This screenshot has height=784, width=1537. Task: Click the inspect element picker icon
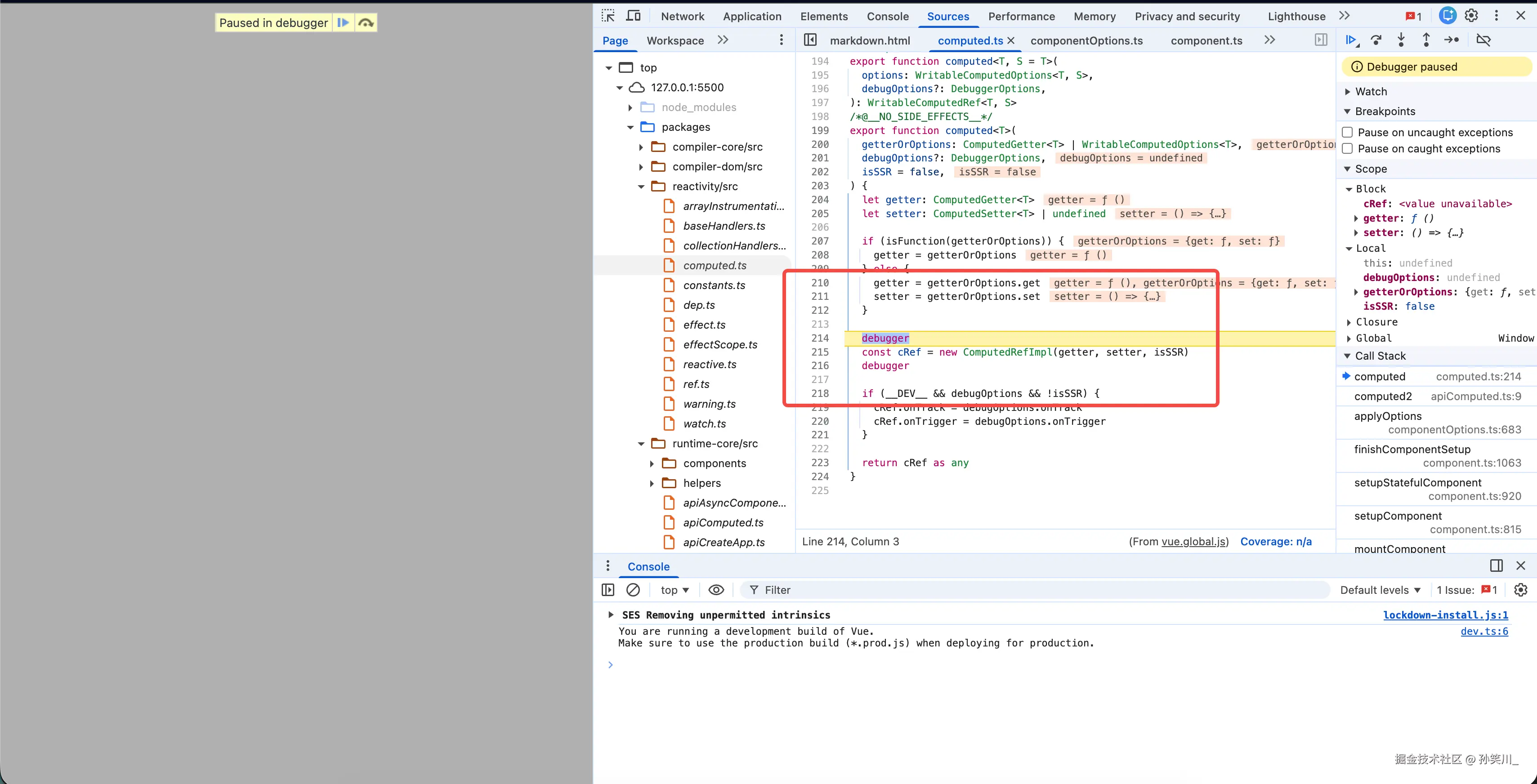point(608,16)
